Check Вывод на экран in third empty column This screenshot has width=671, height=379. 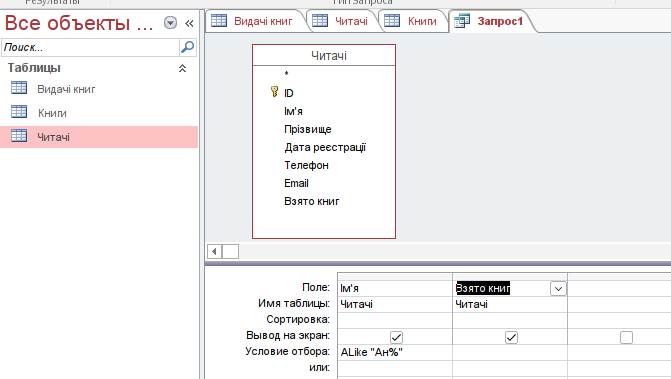click(x=626, y=338)
